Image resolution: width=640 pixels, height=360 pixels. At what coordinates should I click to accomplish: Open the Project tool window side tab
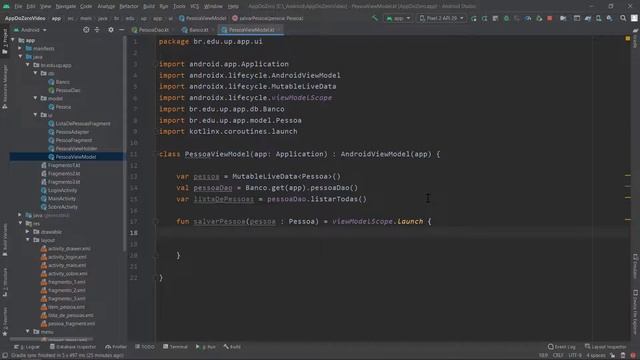pyautogui.click(x=5, y=42)
